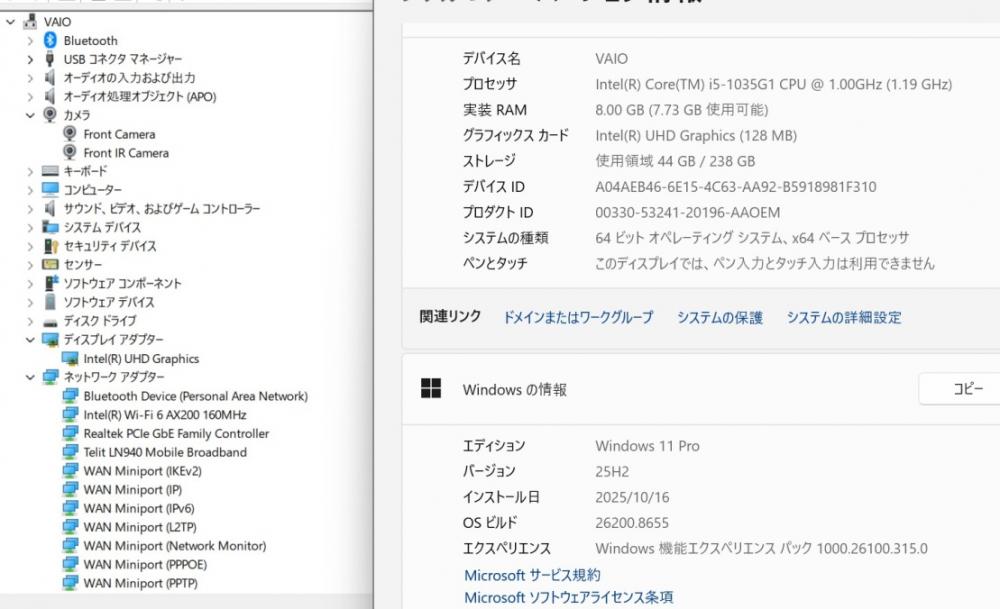Expand the キーボード category
Image resolution: width=1000 pixels, height=609 pixels.
click(x=30, y=172)
